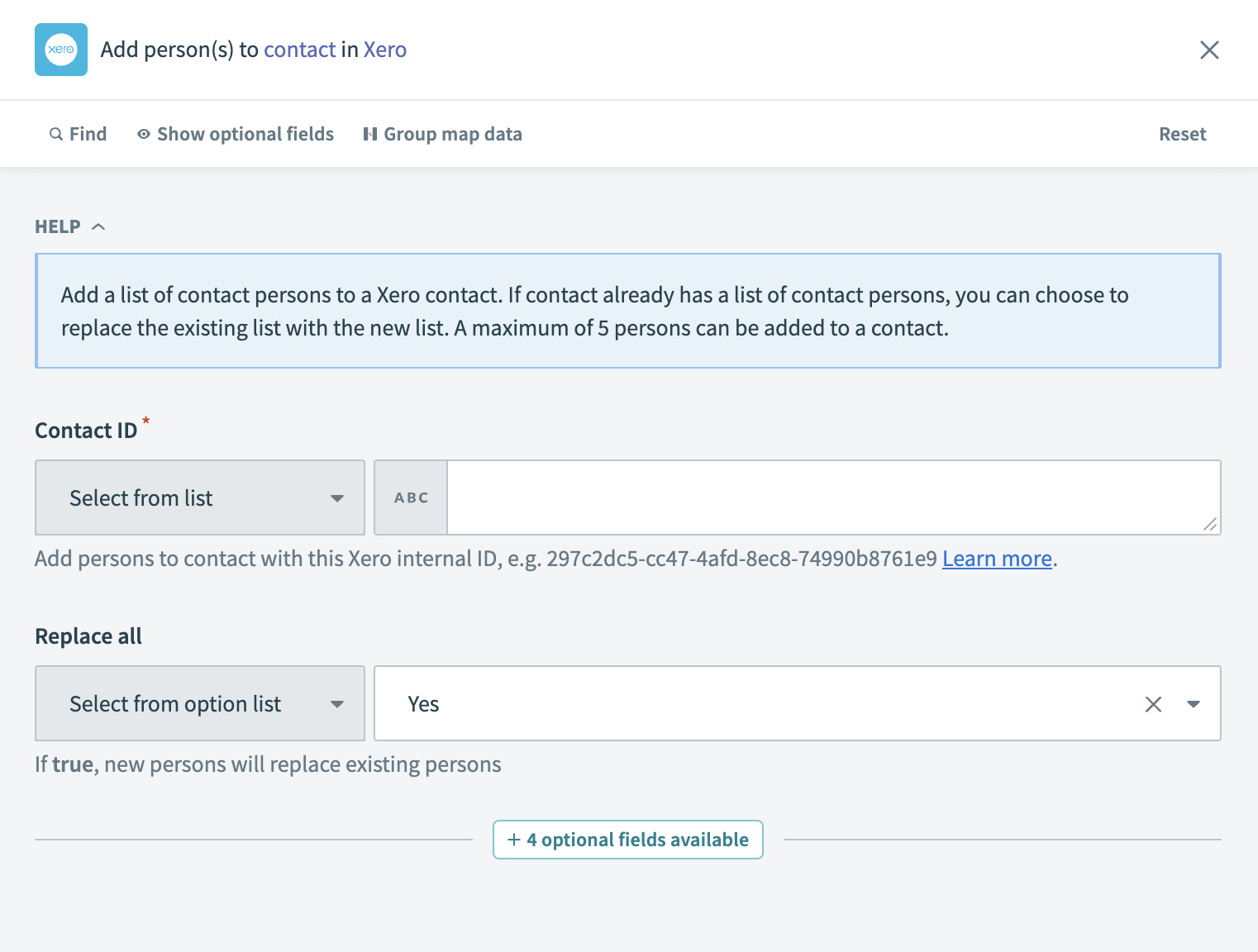The width and height of the screenshot is (1258, 952).
Task: Open the Yes value dropdown arrow
Action: pyautogui.click(x=1194, y=704)
